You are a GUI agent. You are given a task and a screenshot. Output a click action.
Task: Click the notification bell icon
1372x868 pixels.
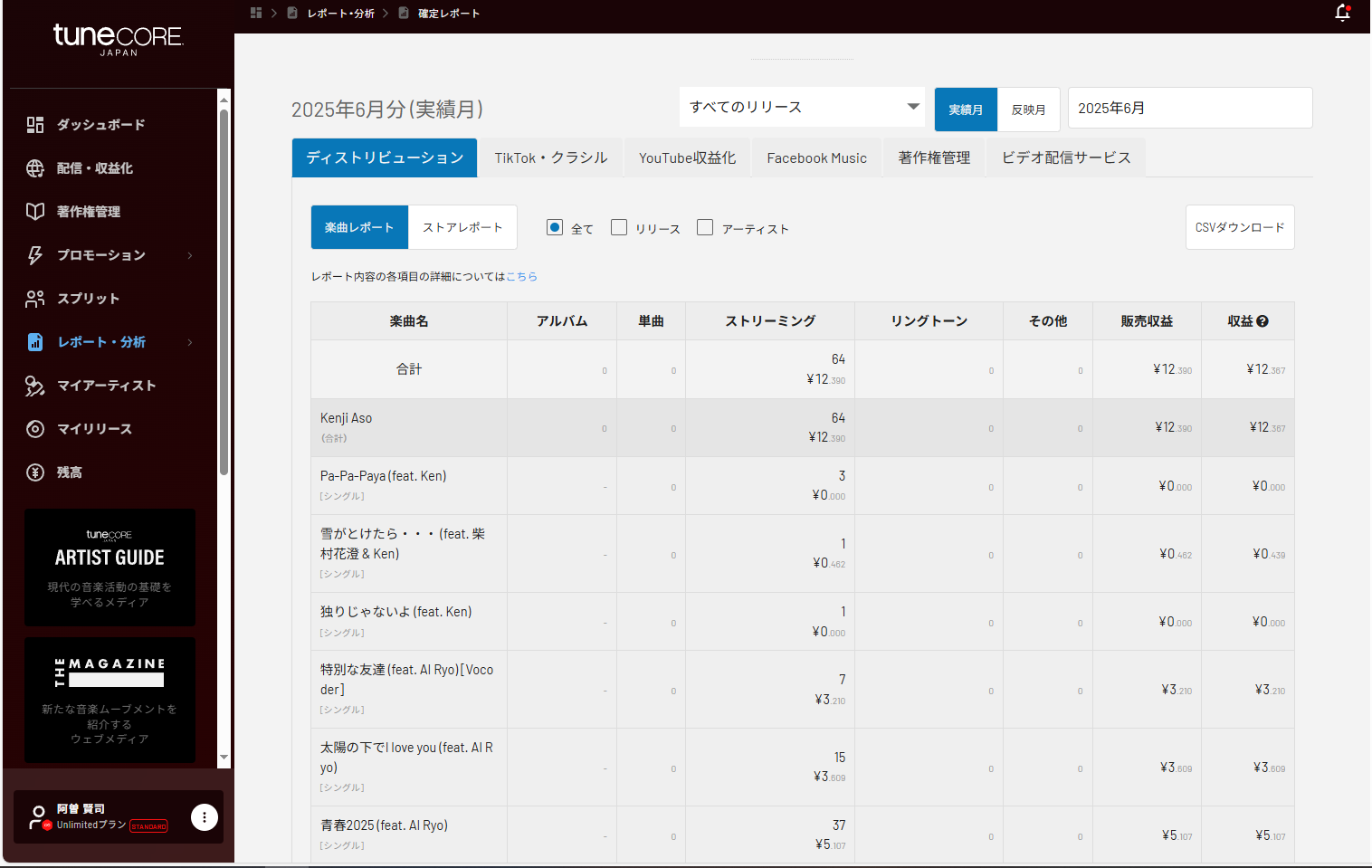(1342, 13)
